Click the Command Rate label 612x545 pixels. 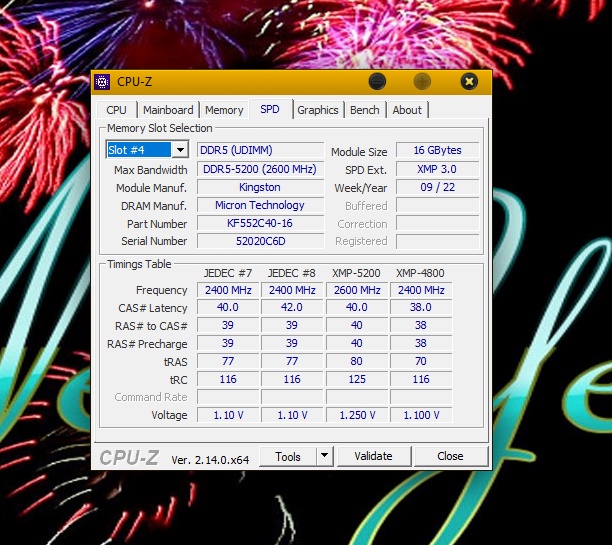point(151,397)
